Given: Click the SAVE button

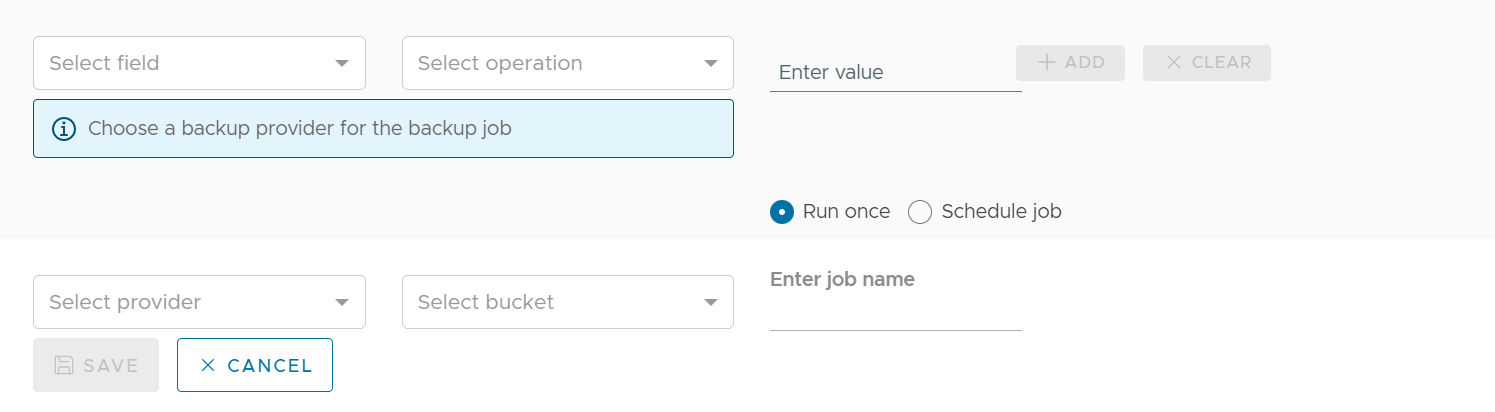Looking at the screenshot, I should [x=96, y=365].
